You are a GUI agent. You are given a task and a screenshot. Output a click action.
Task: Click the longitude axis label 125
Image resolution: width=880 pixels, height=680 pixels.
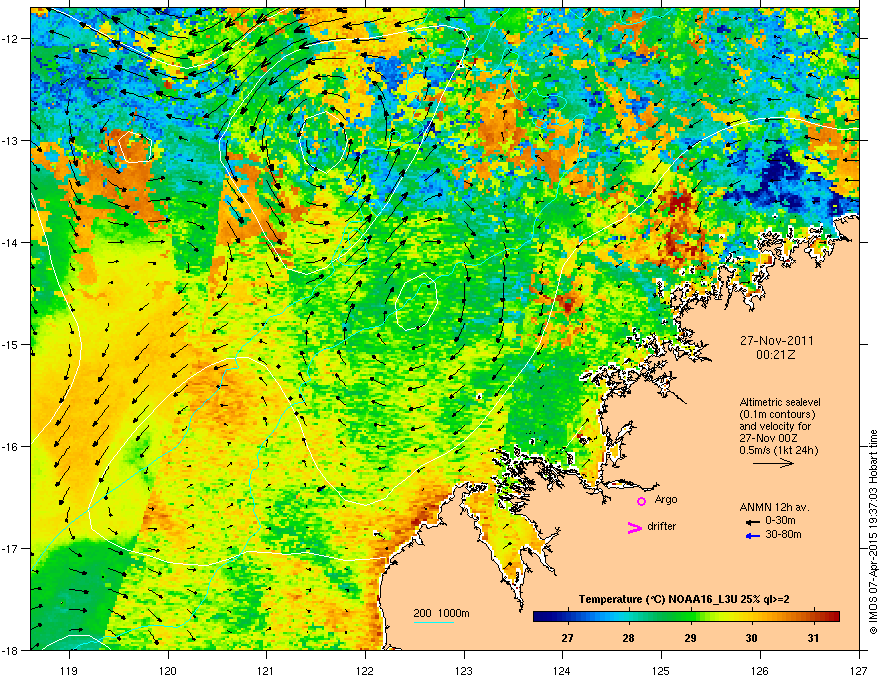(x=661, y=670)
